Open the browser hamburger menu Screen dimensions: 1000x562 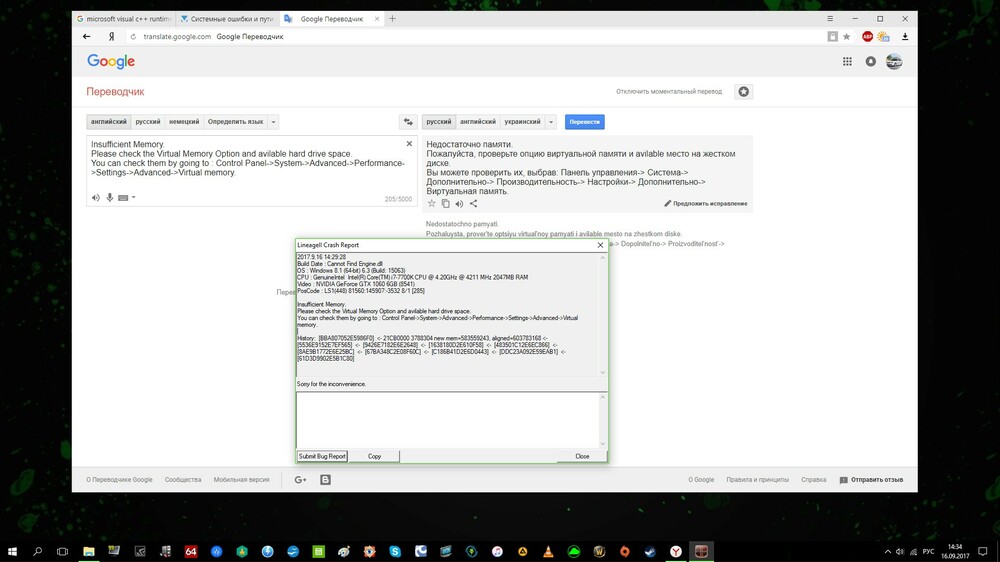[x=830, y=18]
